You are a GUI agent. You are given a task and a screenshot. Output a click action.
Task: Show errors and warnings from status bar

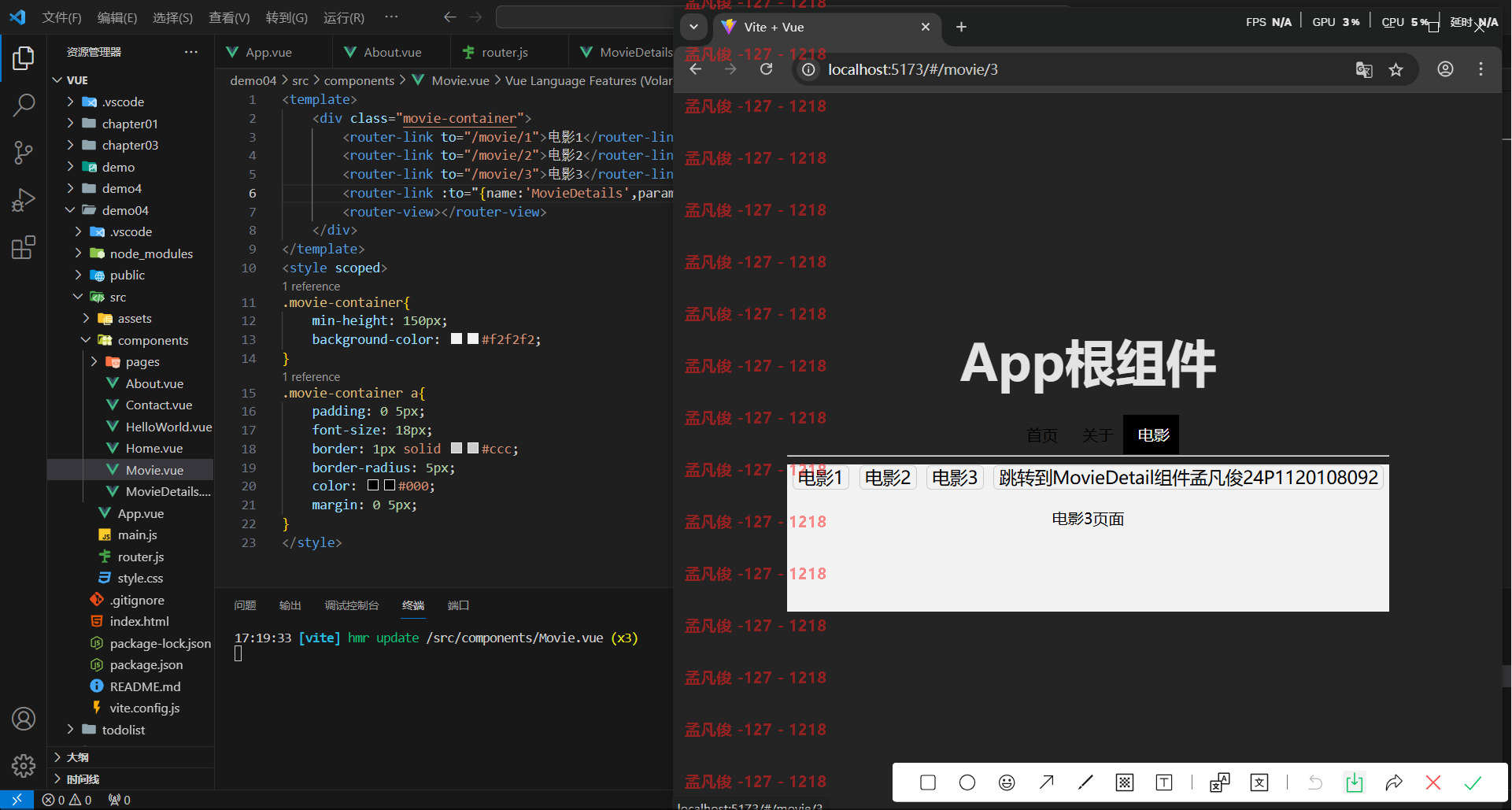67,800
